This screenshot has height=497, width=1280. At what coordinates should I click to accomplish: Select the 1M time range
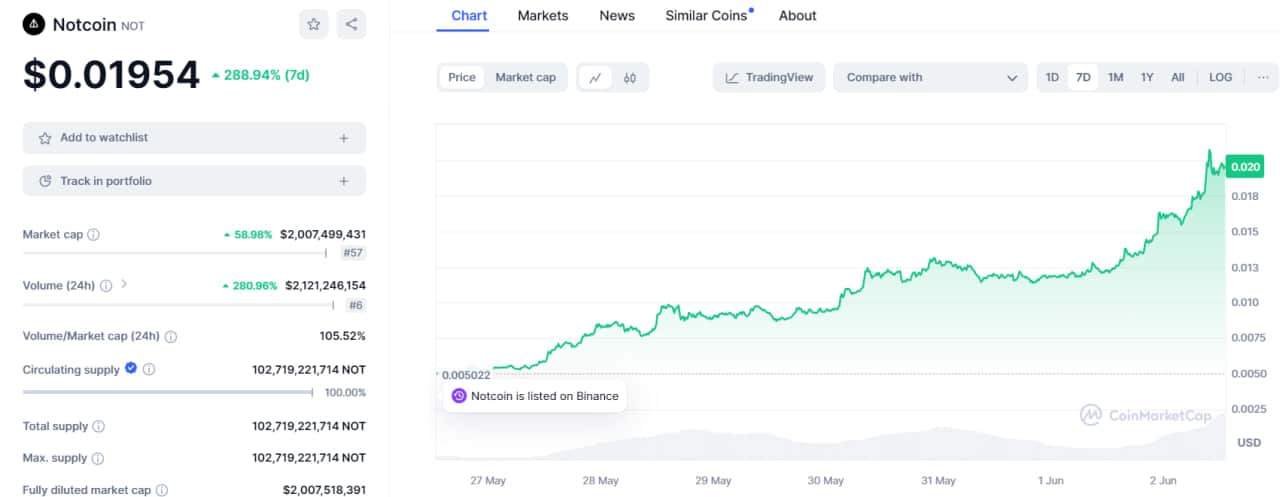coord(1115,77)
